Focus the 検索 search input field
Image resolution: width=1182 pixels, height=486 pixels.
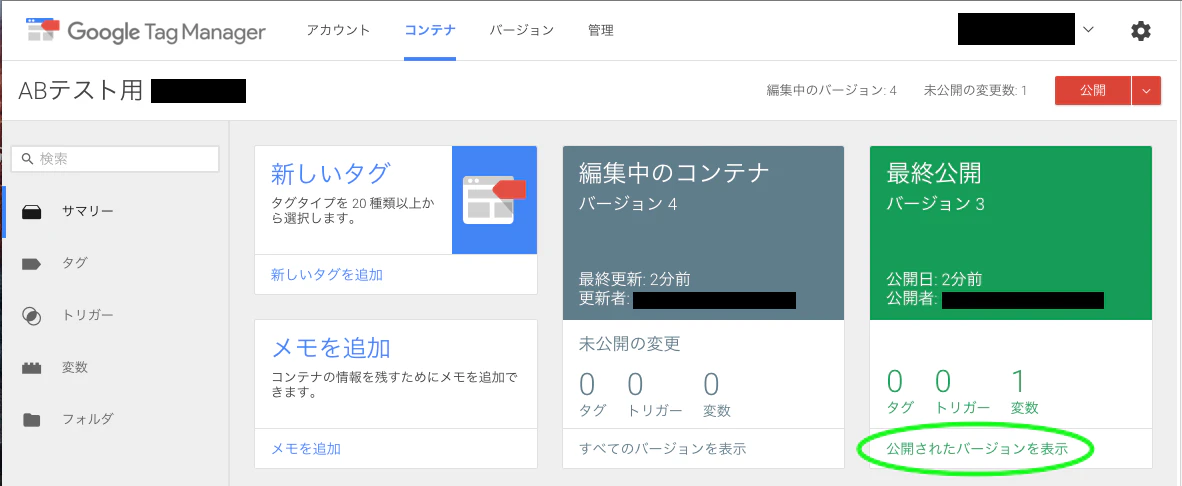115,158
